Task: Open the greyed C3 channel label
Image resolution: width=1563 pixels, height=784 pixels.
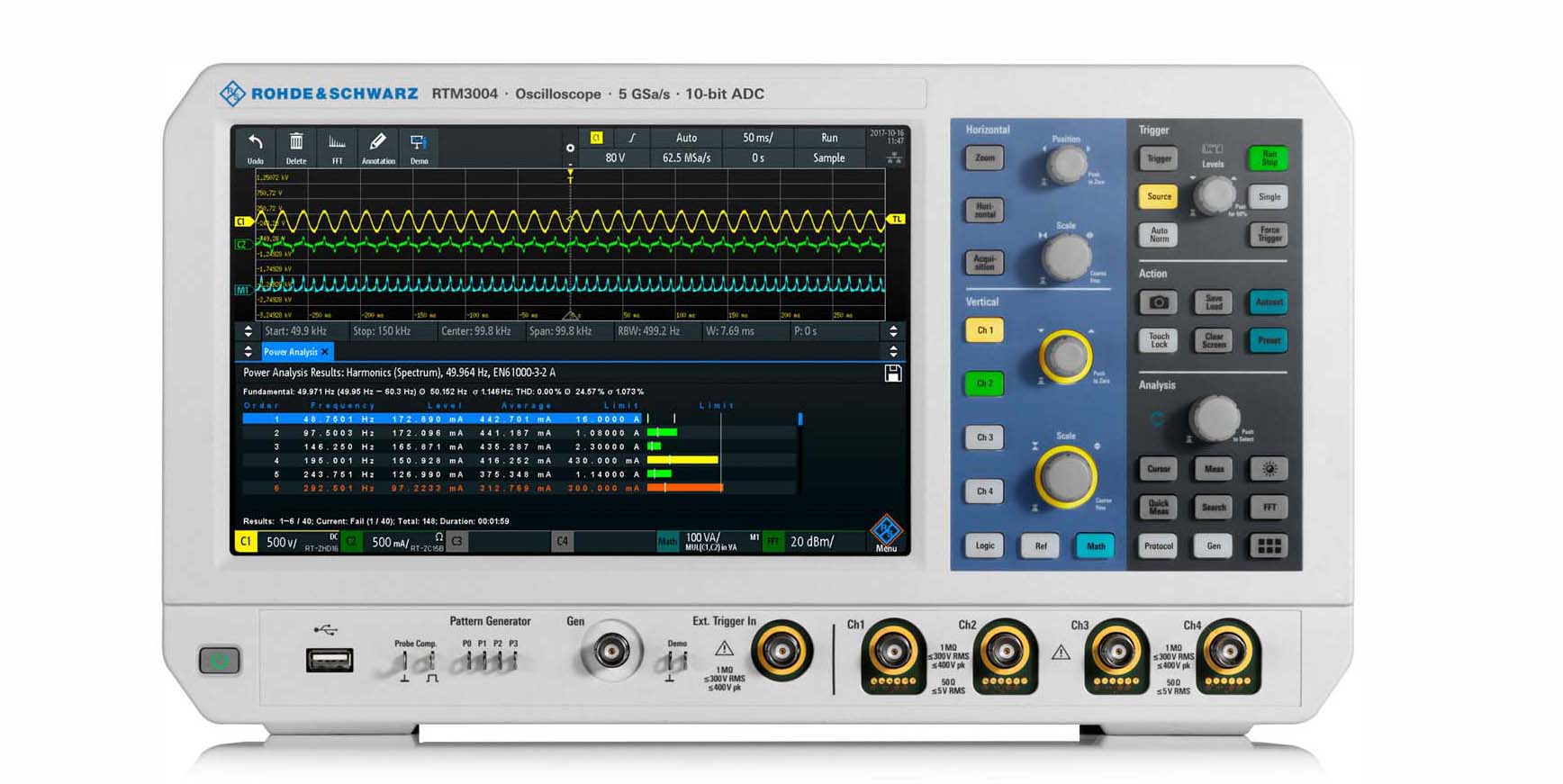Action: tap(457, 542)
